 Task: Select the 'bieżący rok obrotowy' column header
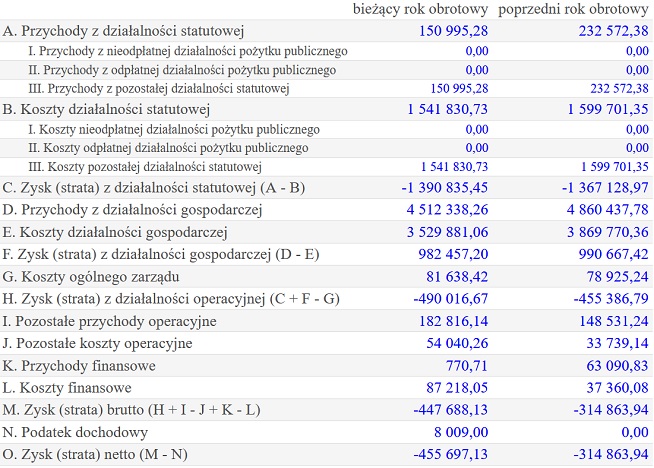[420, 9]
